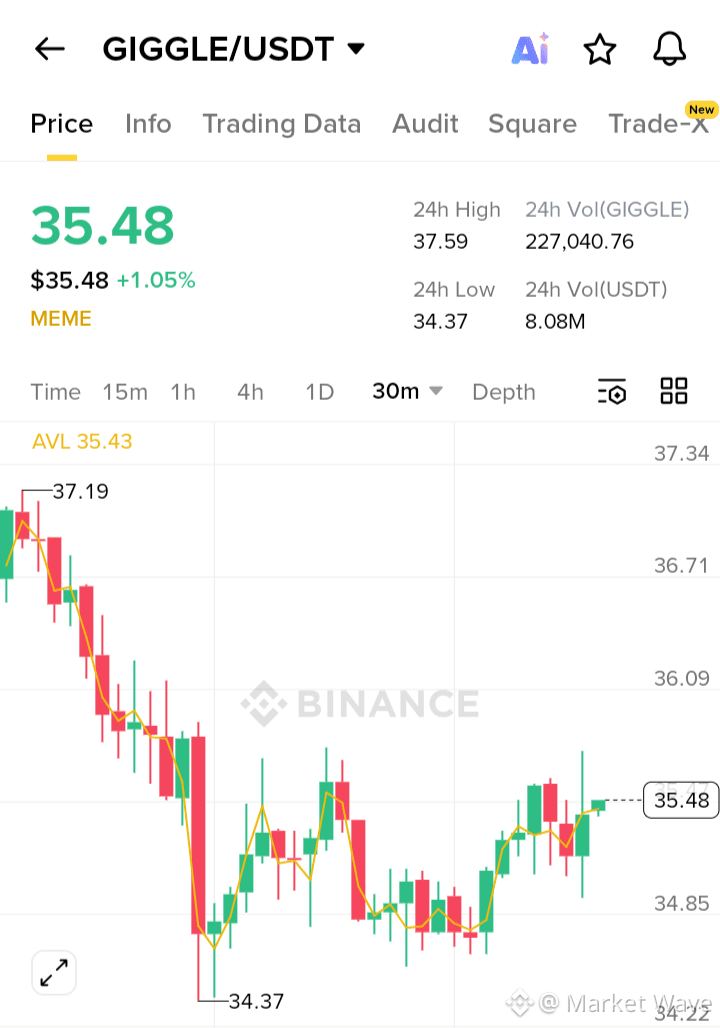Open the four-square grid layout icon
Screen dimensions: 720x1028
pyautogui.click(x=673, y=391)
